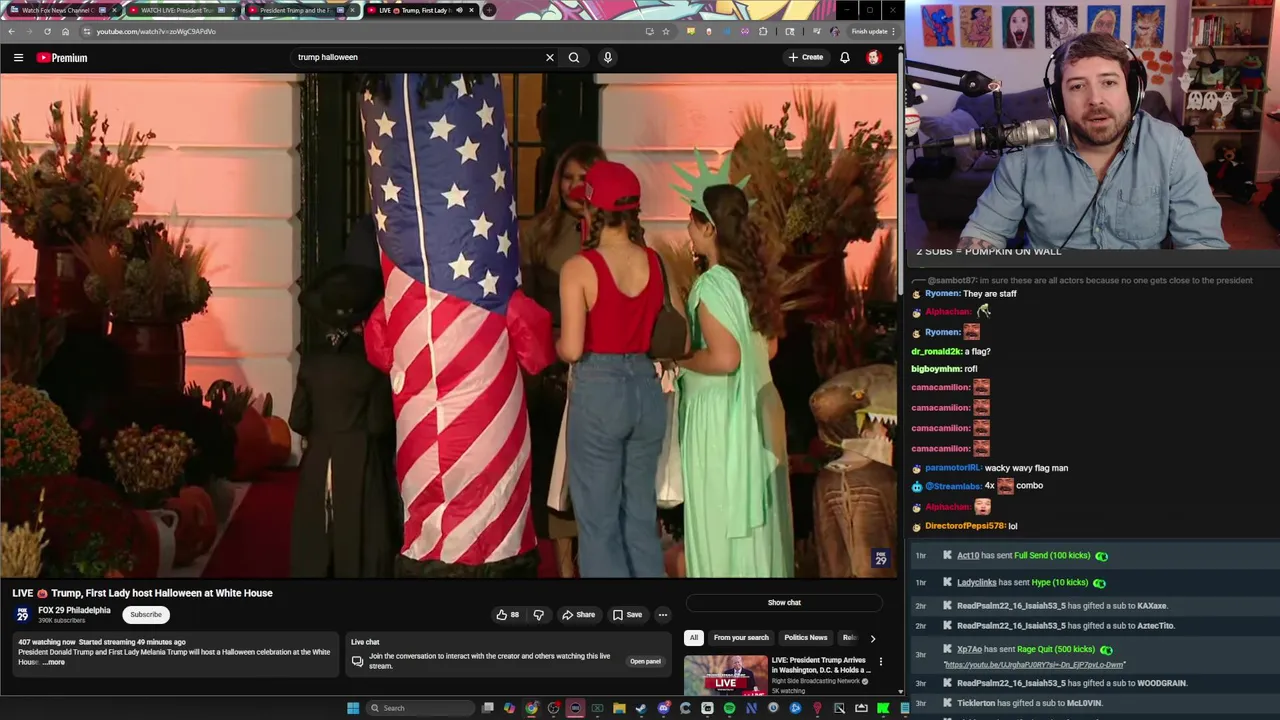The height and width of the screenshot is (720, 1280).
Task: Open user Act10 in the activity feed
Action: click(x=968, y=556)
